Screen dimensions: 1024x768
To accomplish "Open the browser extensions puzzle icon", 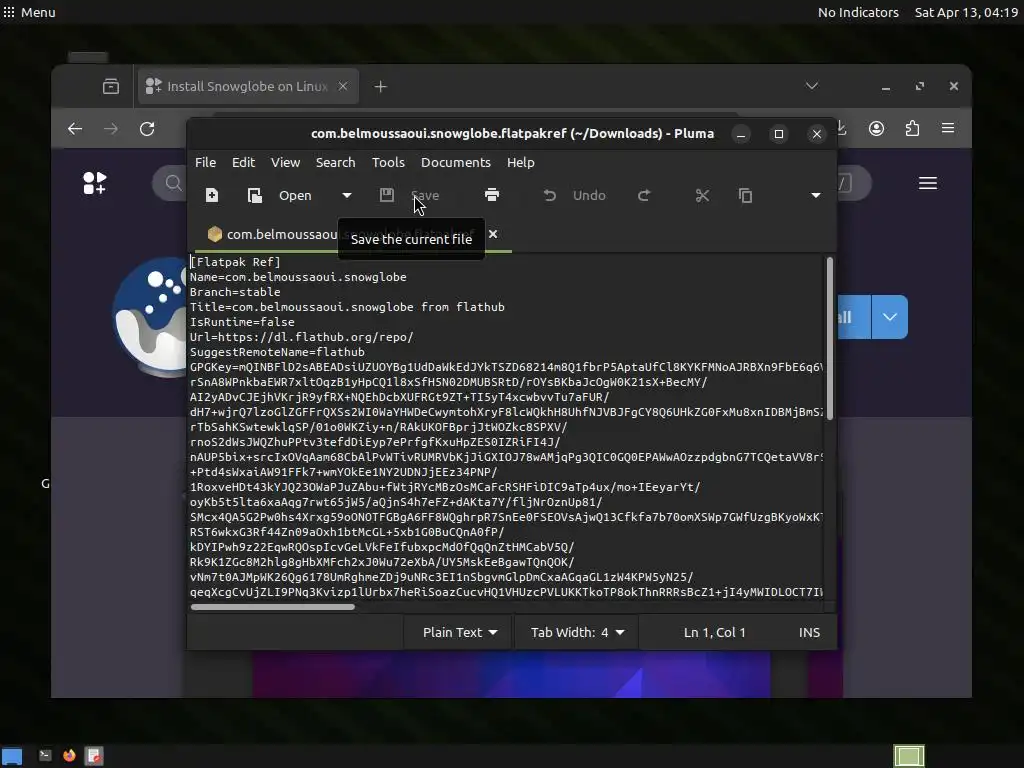I will 912,129.
